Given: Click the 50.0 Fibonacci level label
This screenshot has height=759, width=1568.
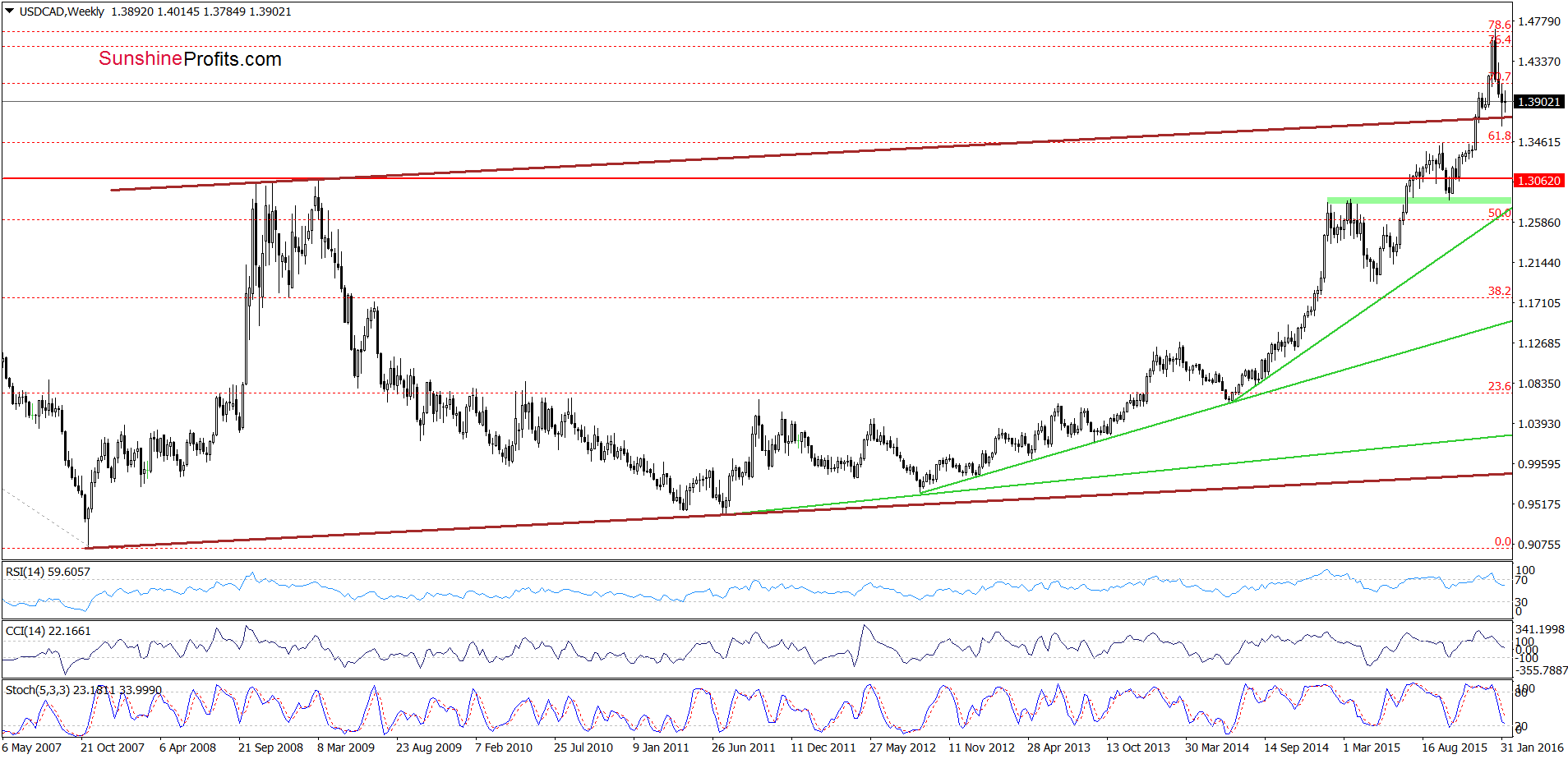Looking at the screenshot, I should pyautogui.click(x=1500, y=213).
